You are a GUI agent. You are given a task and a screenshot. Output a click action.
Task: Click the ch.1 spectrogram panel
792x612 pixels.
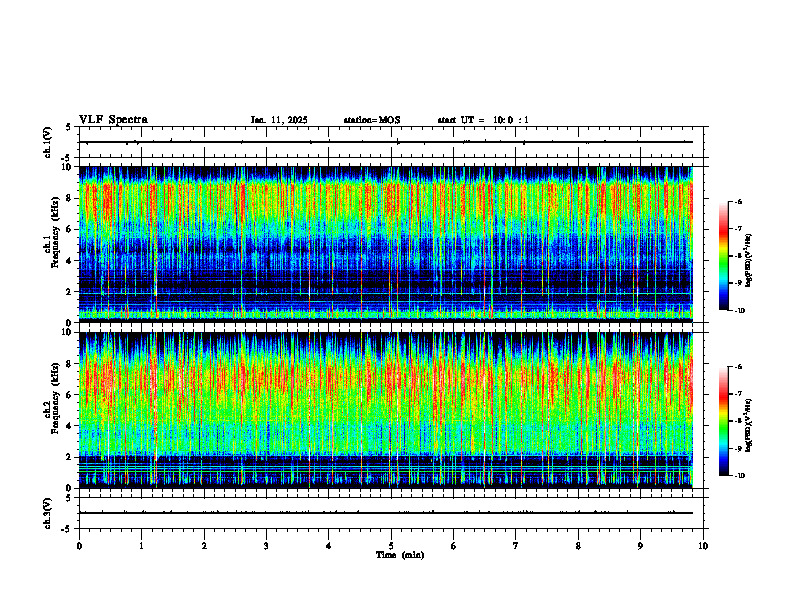click(386, 244)
